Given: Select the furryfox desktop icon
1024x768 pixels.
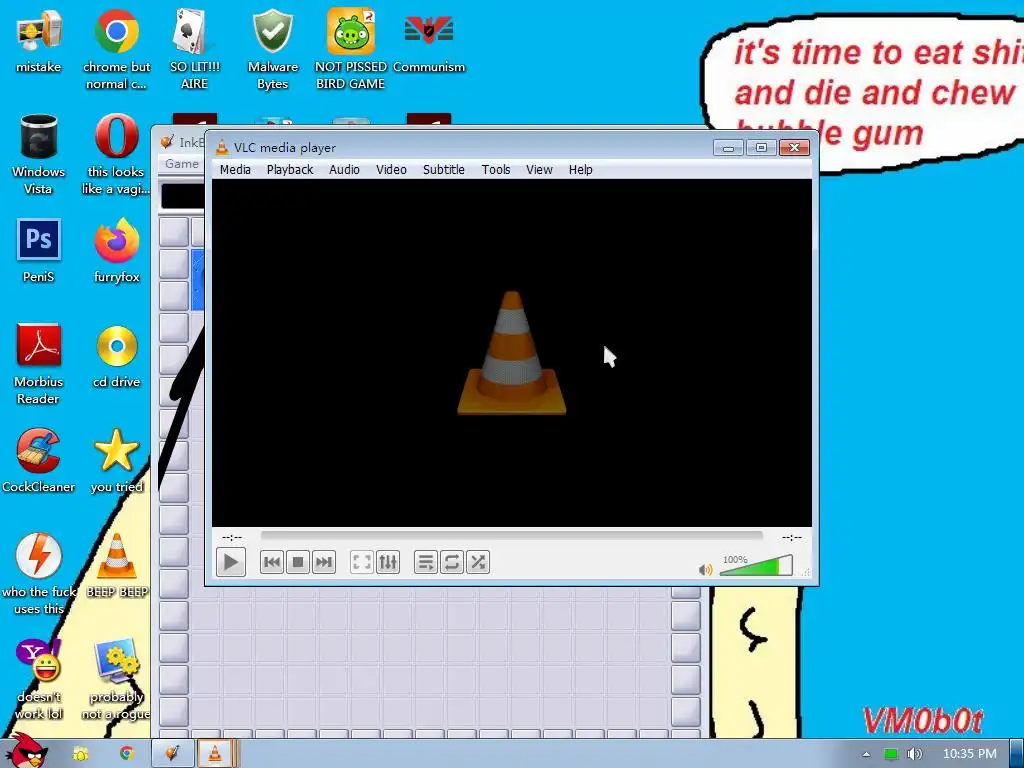Looking at the screenshot, I should (x=116, y=251).
